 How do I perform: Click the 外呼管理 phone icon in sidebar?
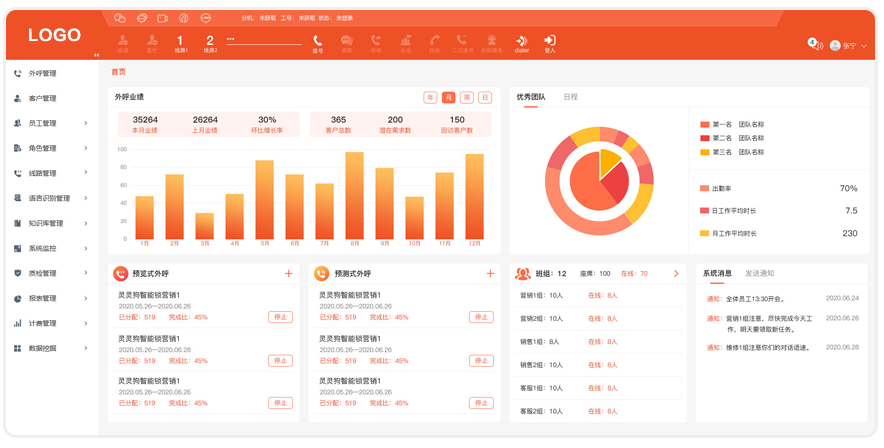point(18,73)
